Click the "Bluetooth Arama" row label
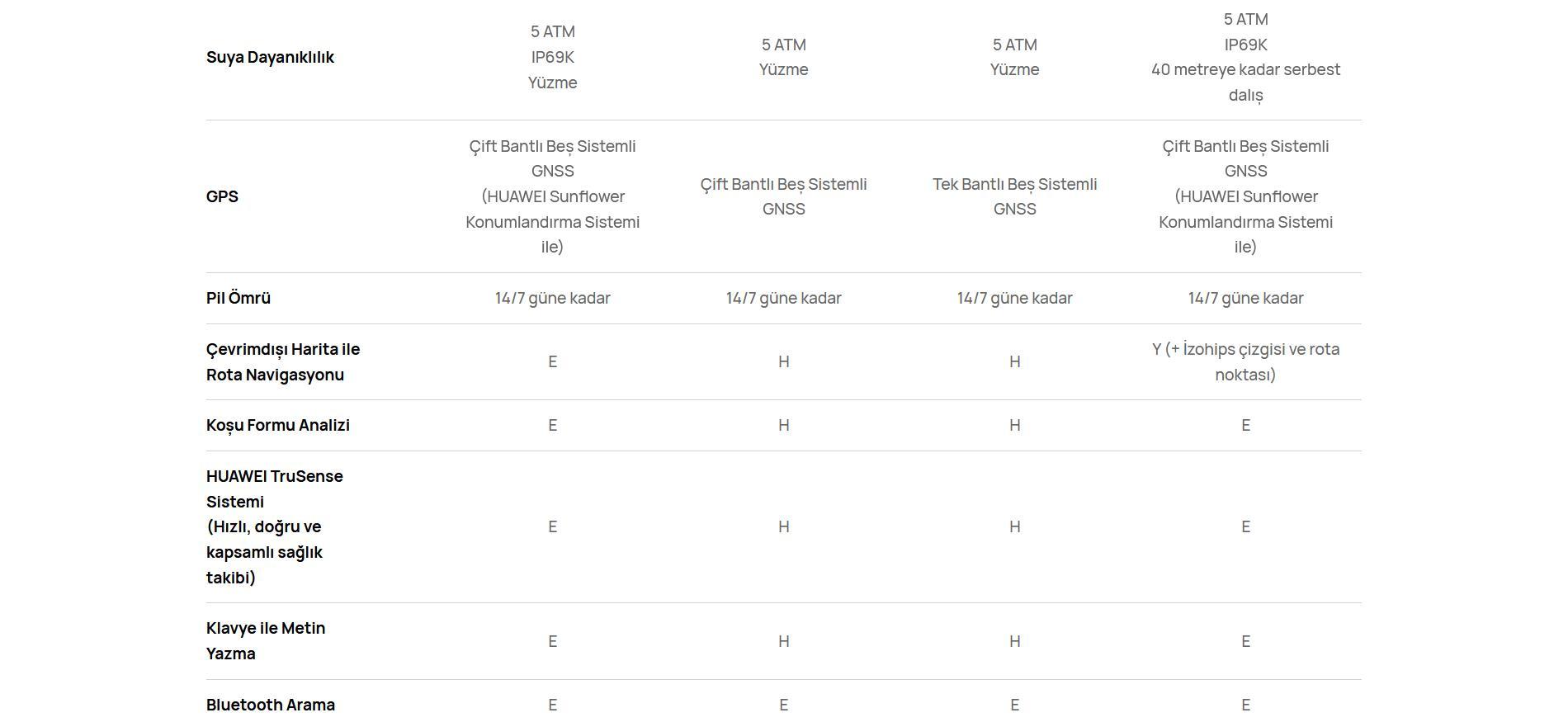 [x=271, y=705]
